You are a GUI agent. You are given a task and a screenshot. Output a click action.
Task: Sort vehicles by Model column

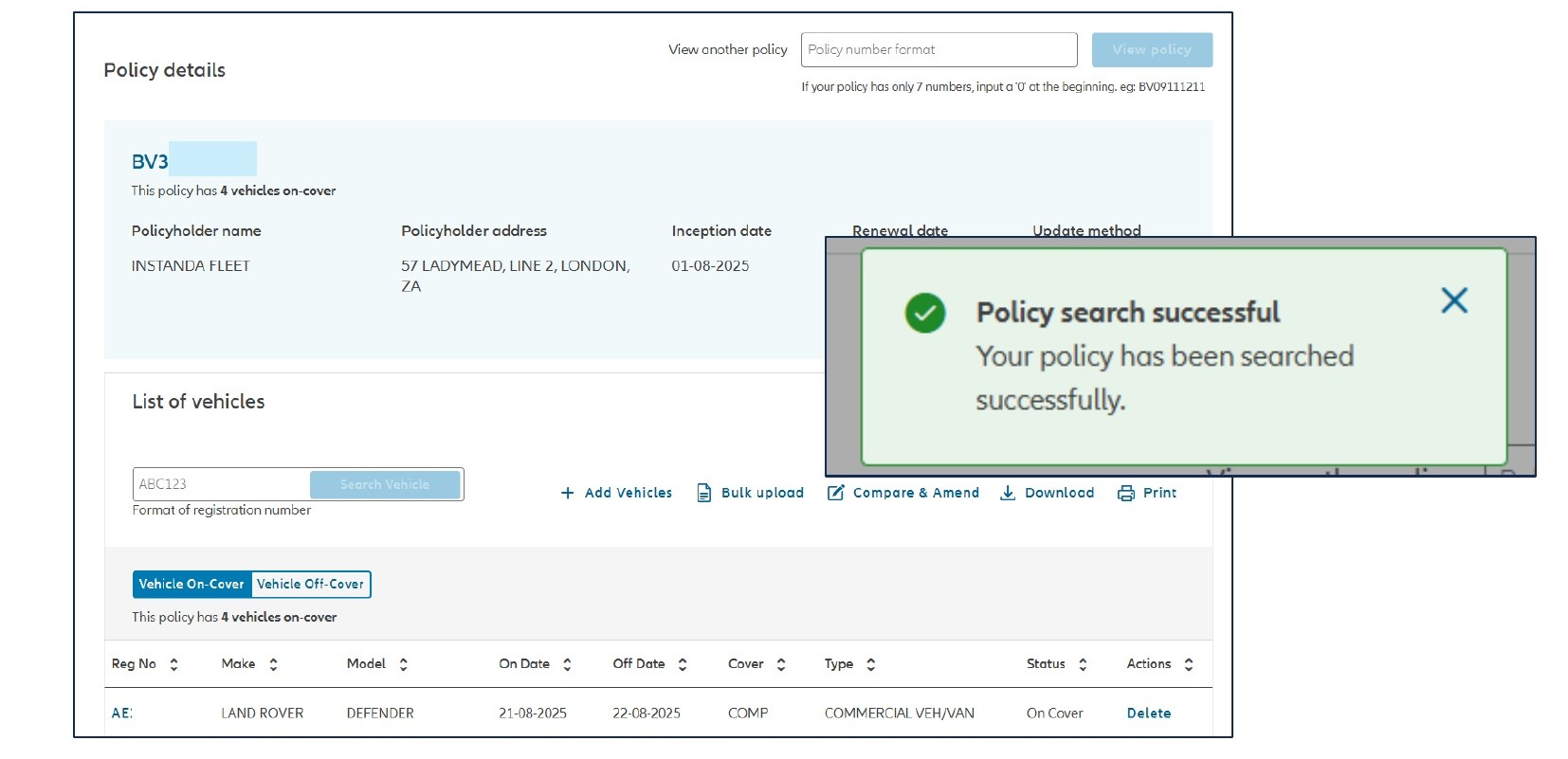403,664
